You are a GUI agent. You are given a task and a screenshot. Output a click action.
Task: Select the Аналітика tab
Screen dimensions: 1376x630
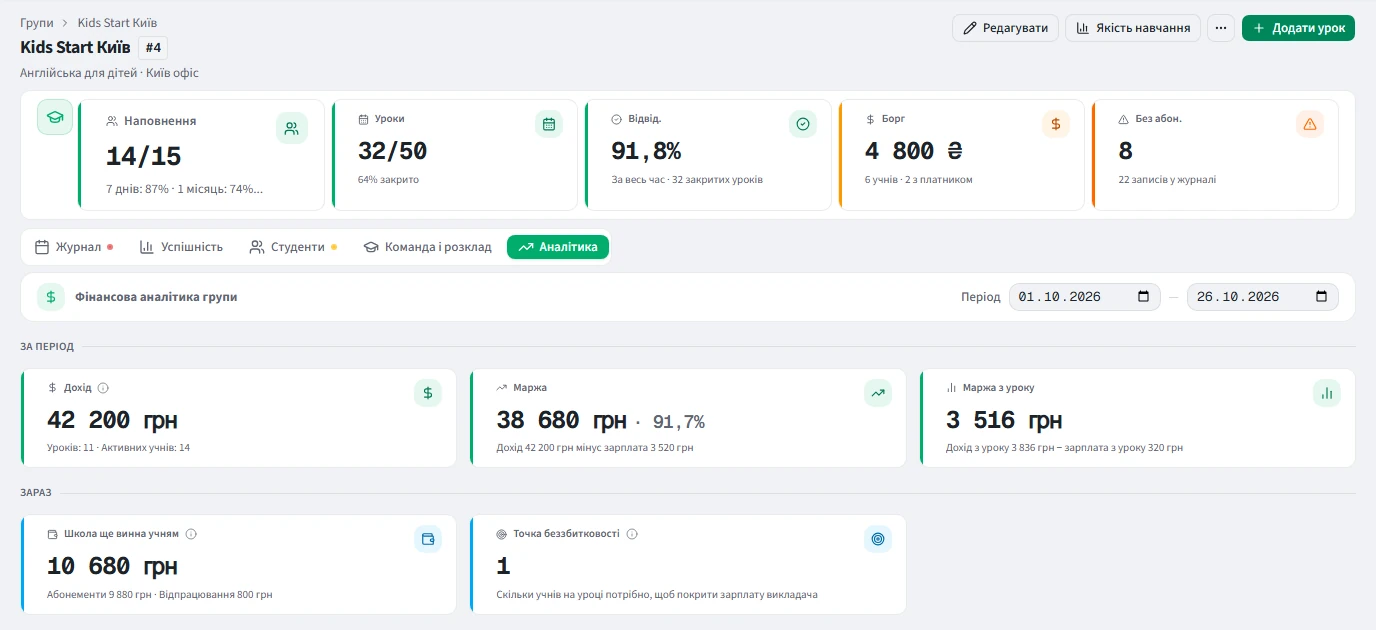click(x=558, y=247)
